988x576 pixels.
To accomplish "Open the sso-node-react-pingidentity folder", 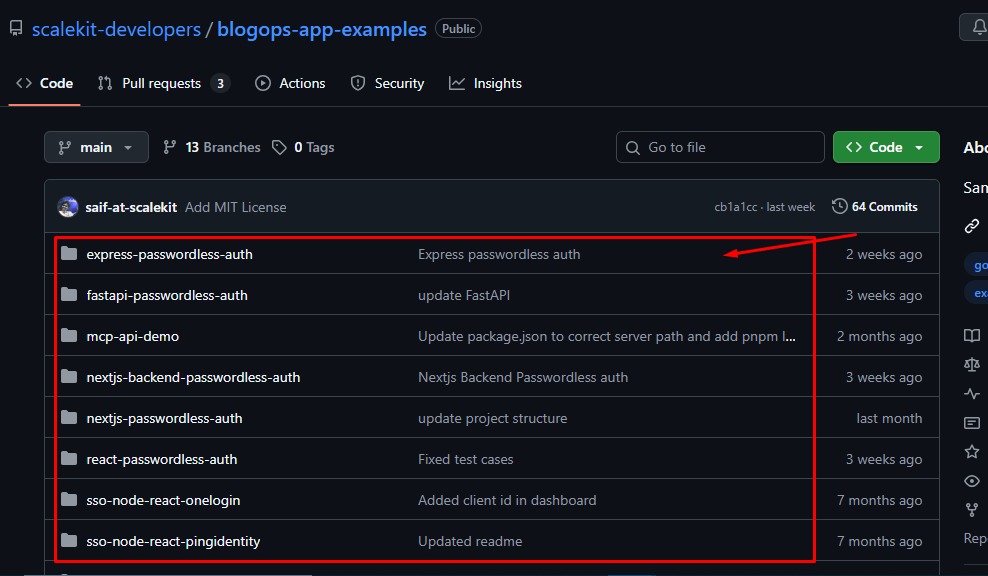I will 173,541.
